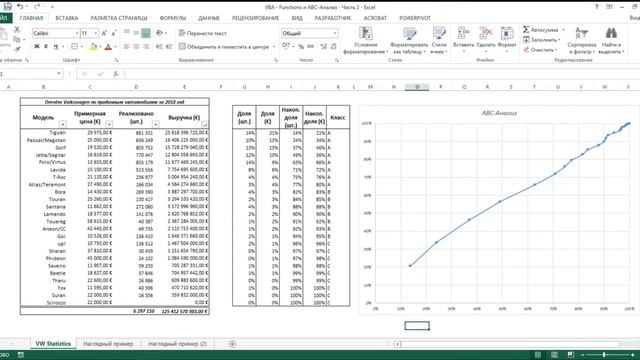Click Перенести текст wrap text button

[x=202, y=33]
